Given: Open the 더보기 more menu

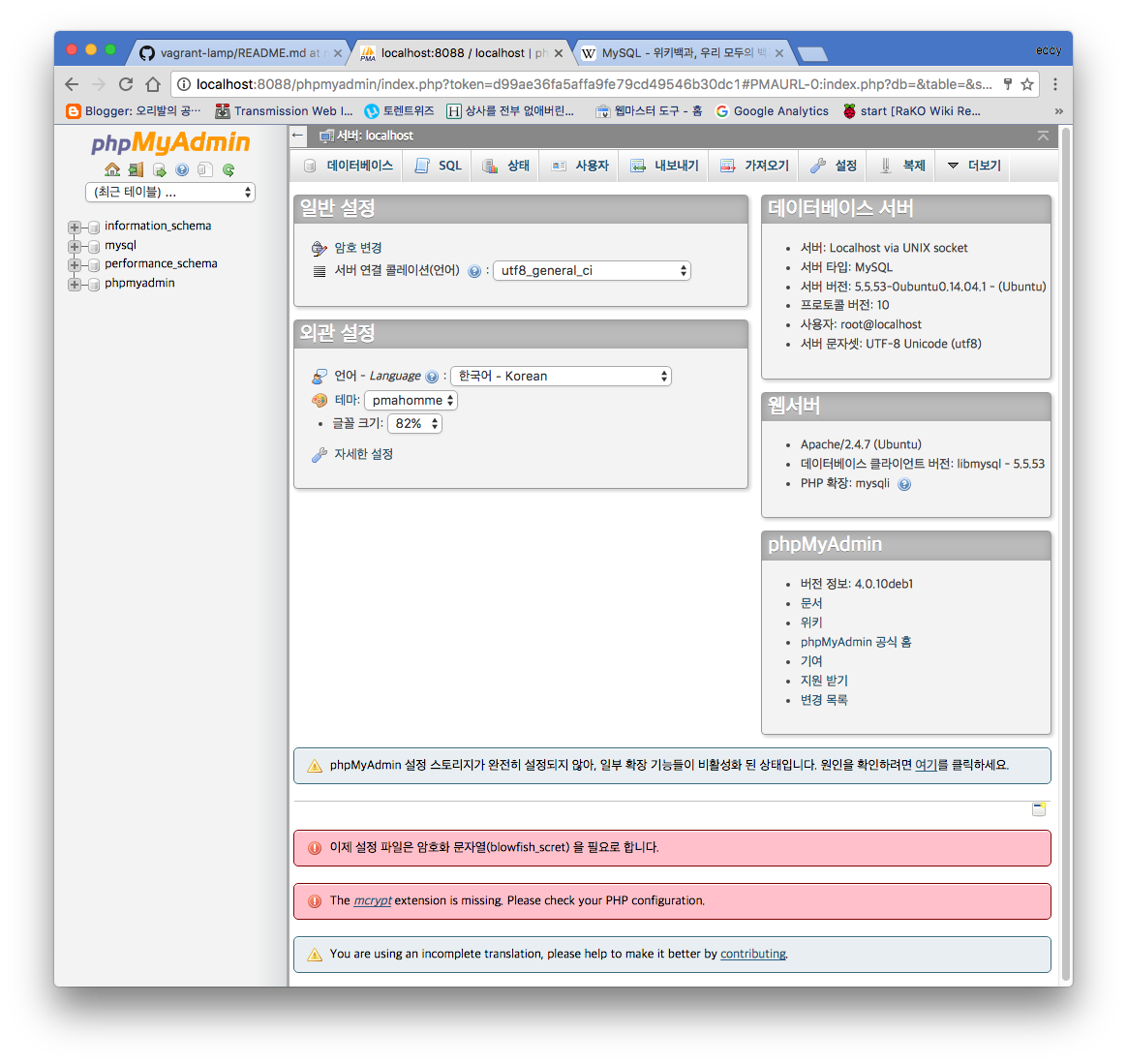Looking at the screenshot, I should (973, 167).
